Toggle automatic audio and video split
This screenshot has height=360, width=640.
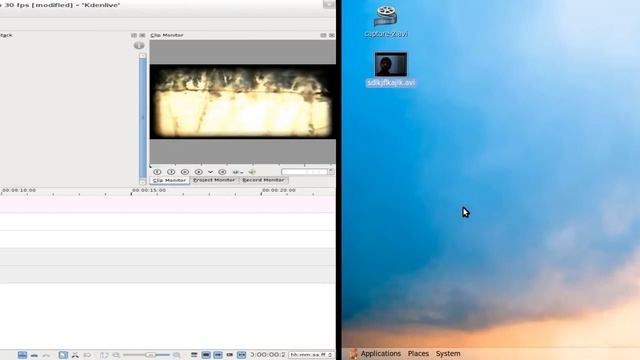pyautogui.click(x=194, y=355)
